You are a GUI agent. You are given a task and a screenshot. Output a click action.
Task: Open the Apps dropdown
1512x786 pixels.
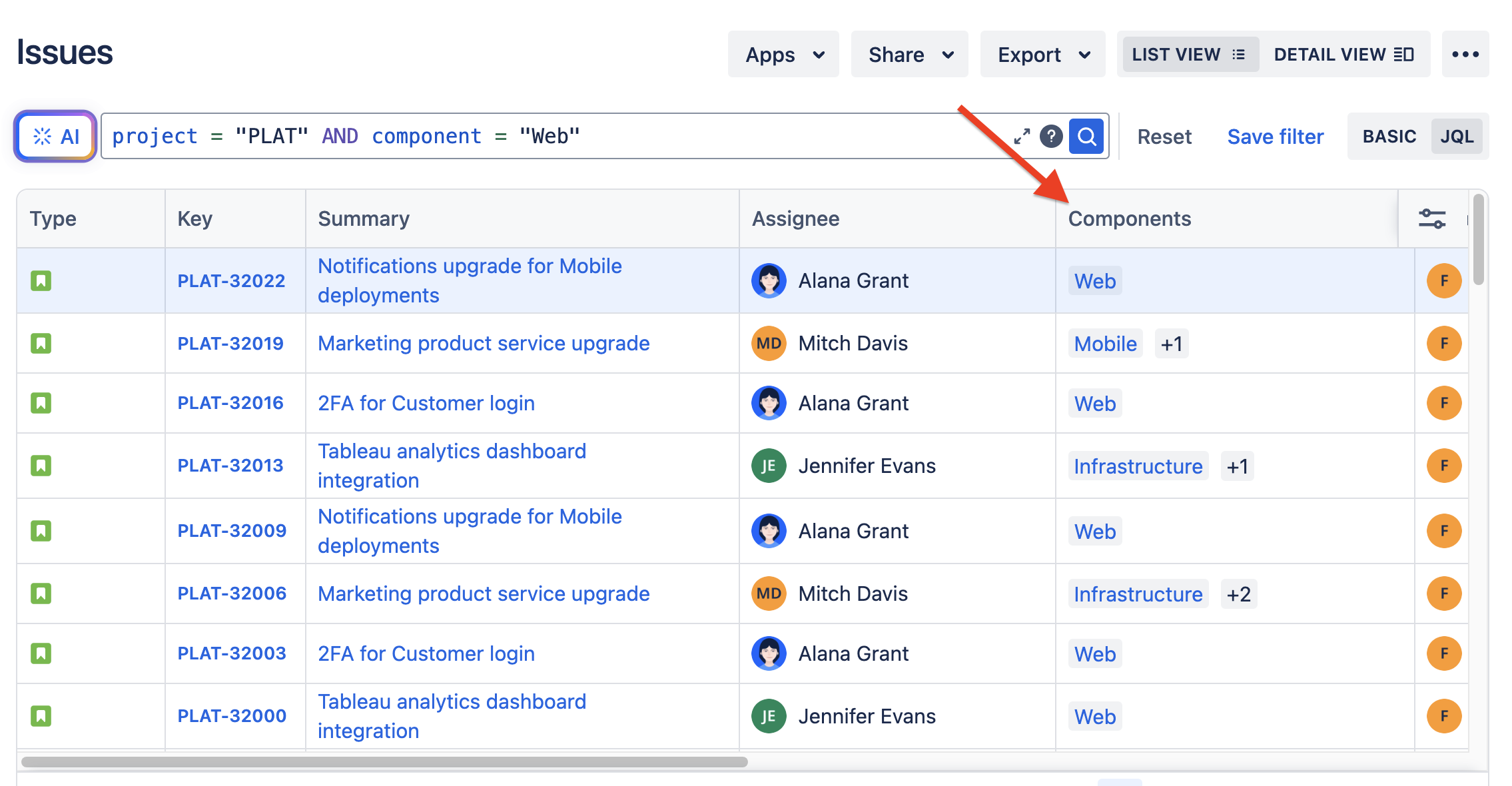click(x=783, y=54)
